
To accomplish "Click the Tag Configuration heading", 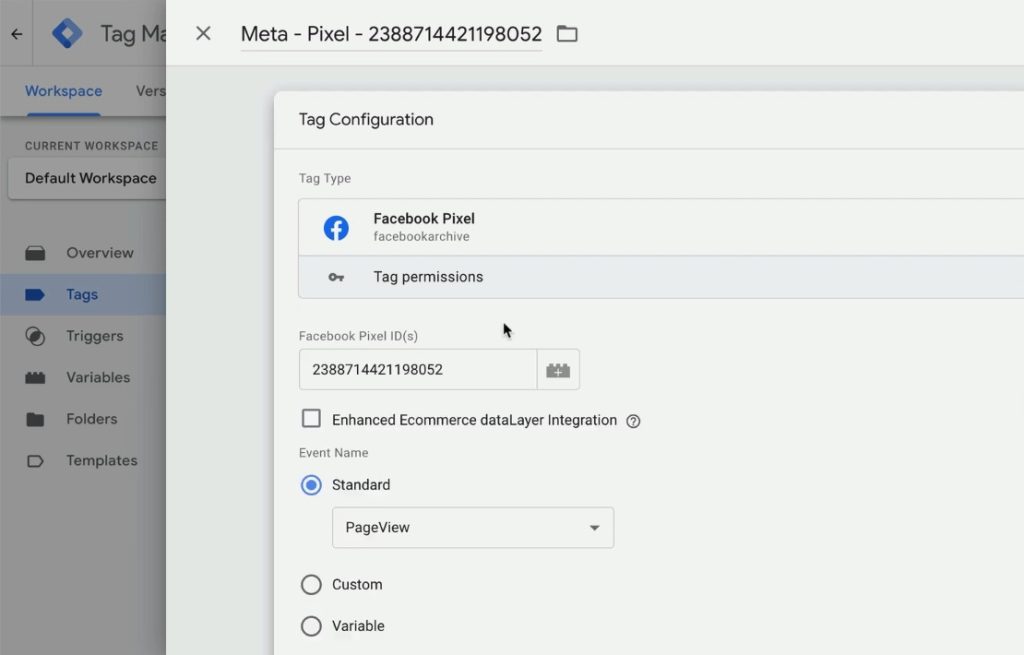I will point(366,120).
